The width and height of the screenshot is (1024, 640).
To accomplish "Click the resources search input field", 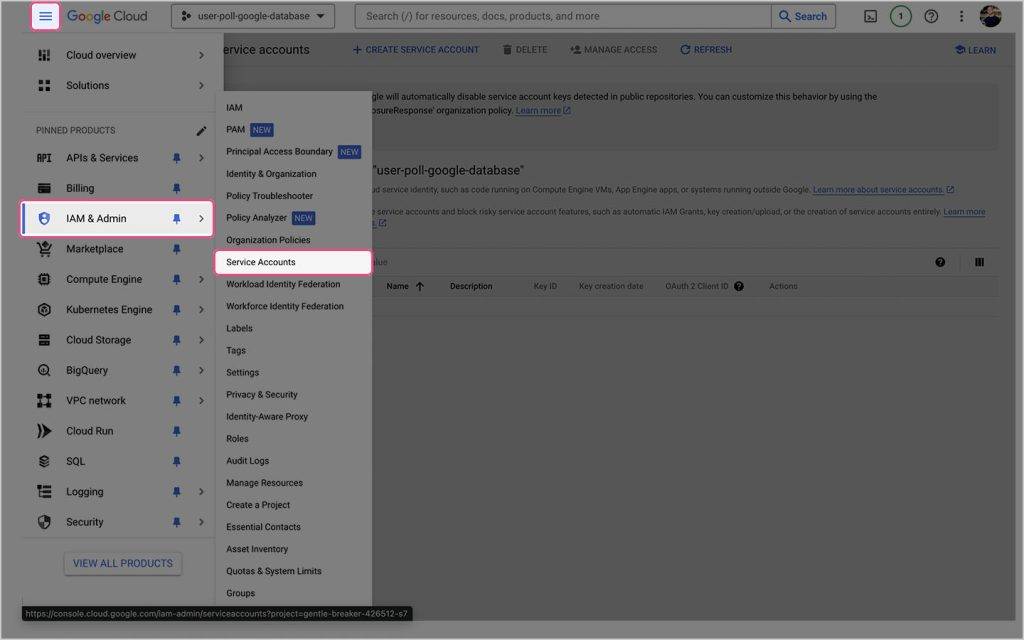I will click(563, 16).
